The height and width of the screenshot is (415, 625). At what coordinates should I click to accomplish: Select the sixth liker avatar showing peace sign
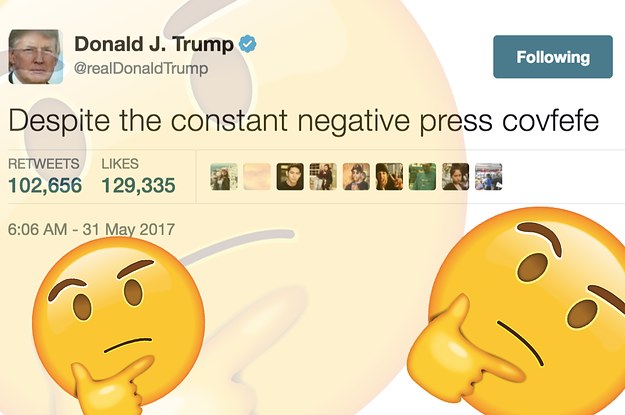click(x=389, y=177)
